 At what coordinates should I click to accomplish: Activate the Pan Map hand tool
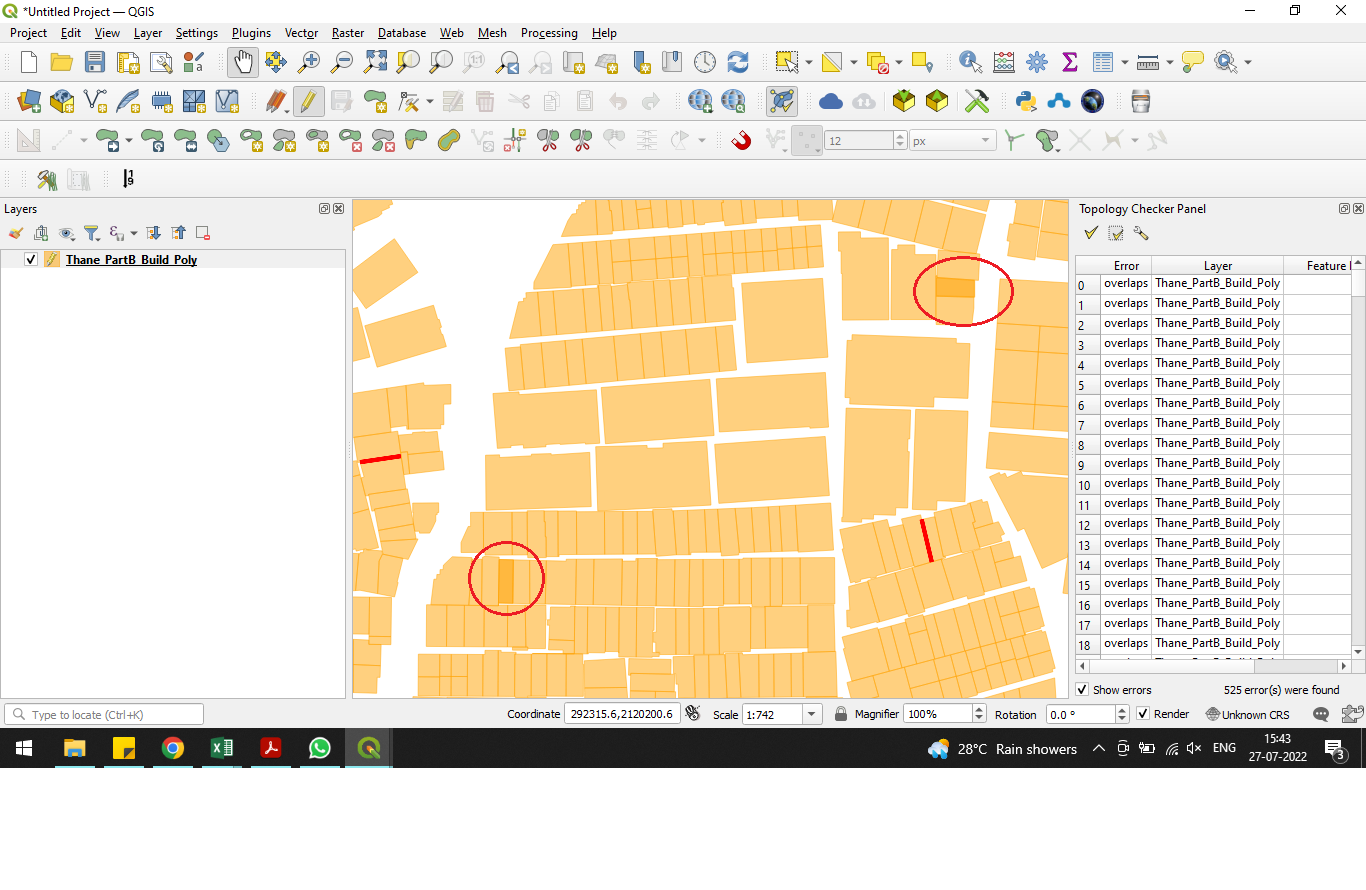coord(243,62)
